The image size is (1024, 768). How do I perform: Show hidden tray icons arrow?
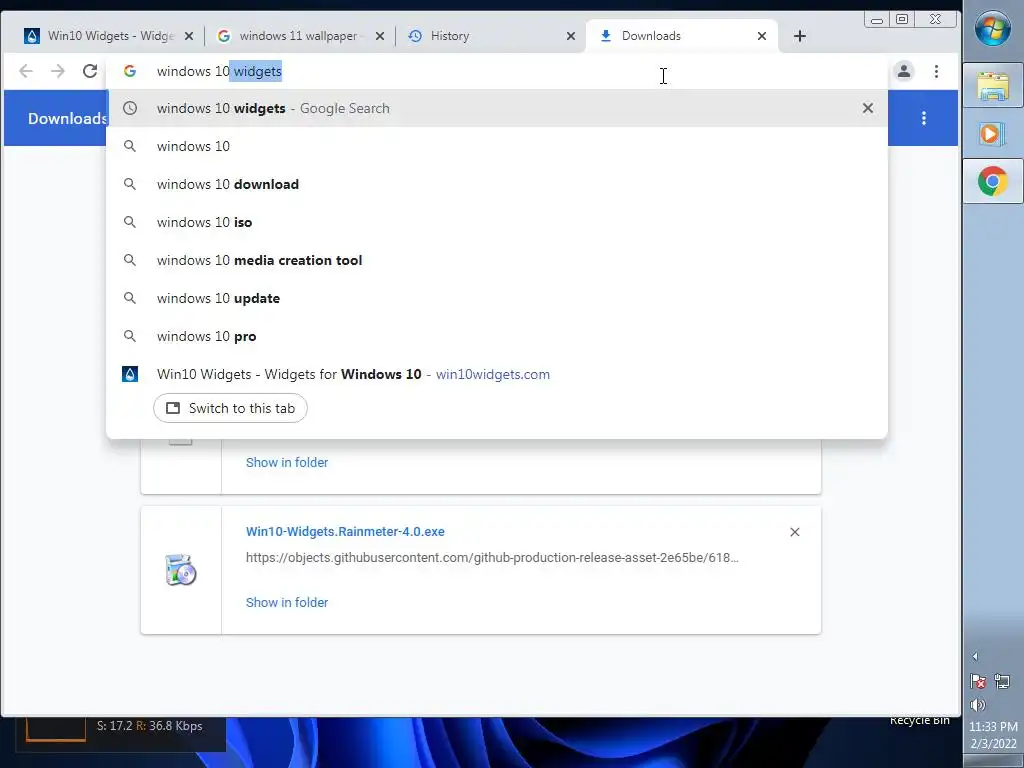point(975,656)
